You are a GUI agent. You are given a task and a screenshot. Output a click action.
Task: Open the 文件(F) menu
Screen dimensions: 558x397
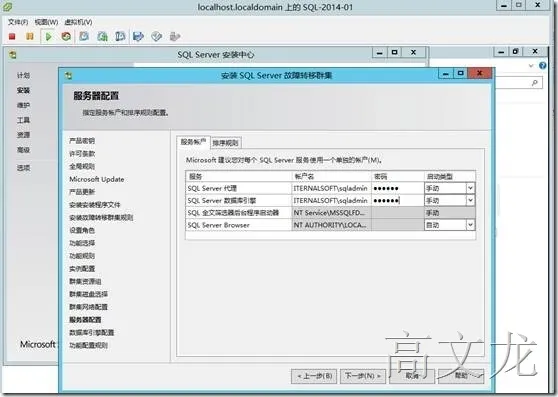point(18,22)
